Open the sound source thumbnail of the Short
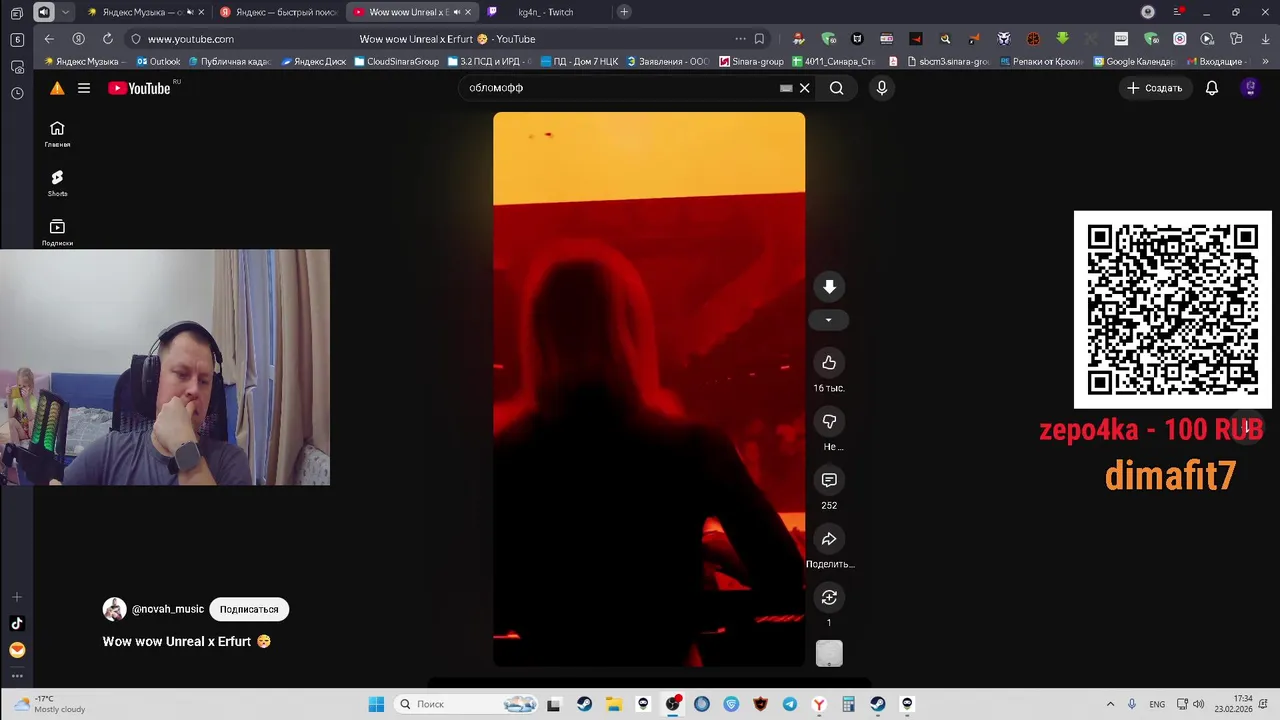The image size is (1280, 720). 829,654
